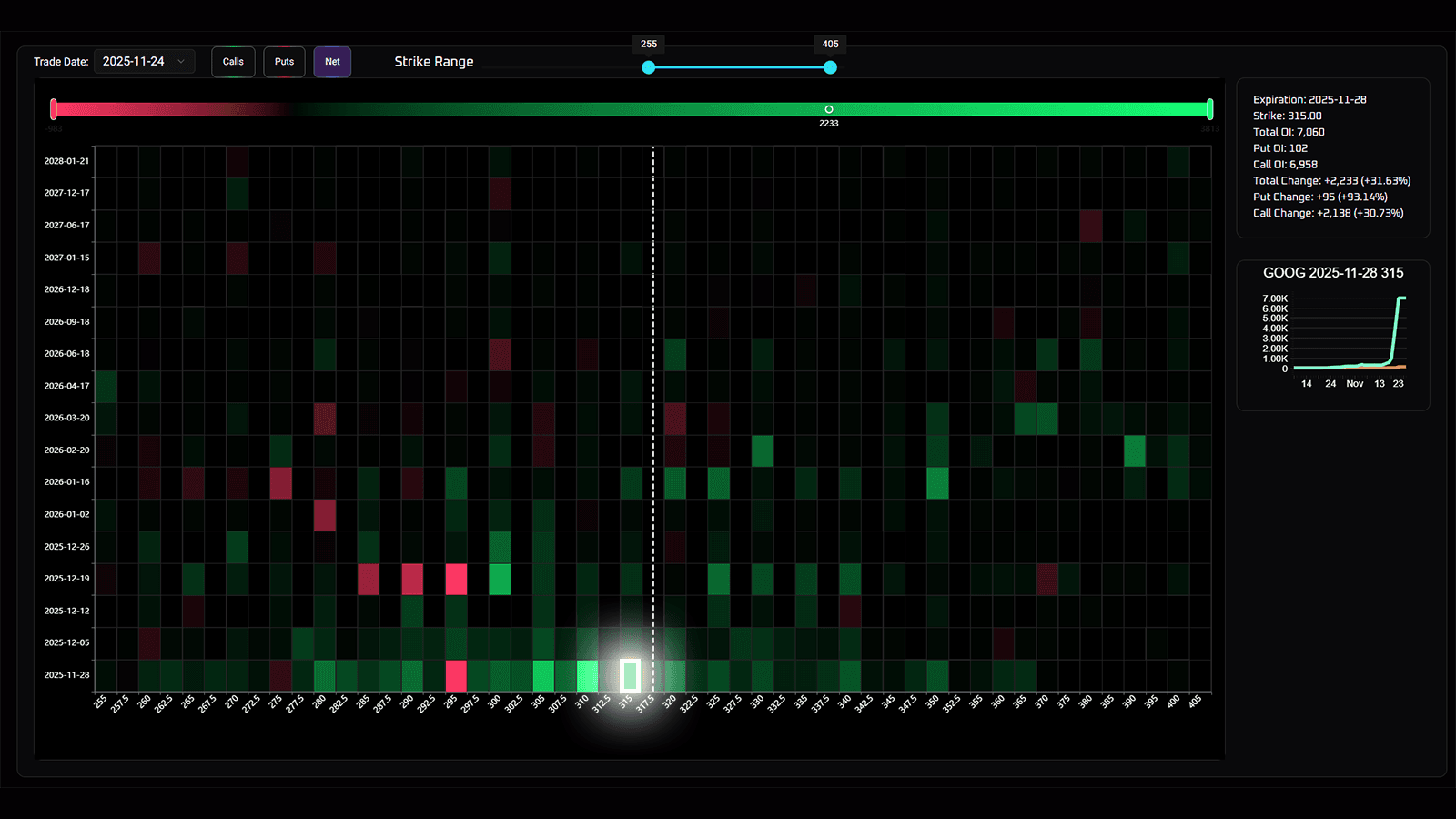Select green cell at strike 390, 2026-02-20
Viewport: 1456px width, 819px height.
click(1134, 450)
